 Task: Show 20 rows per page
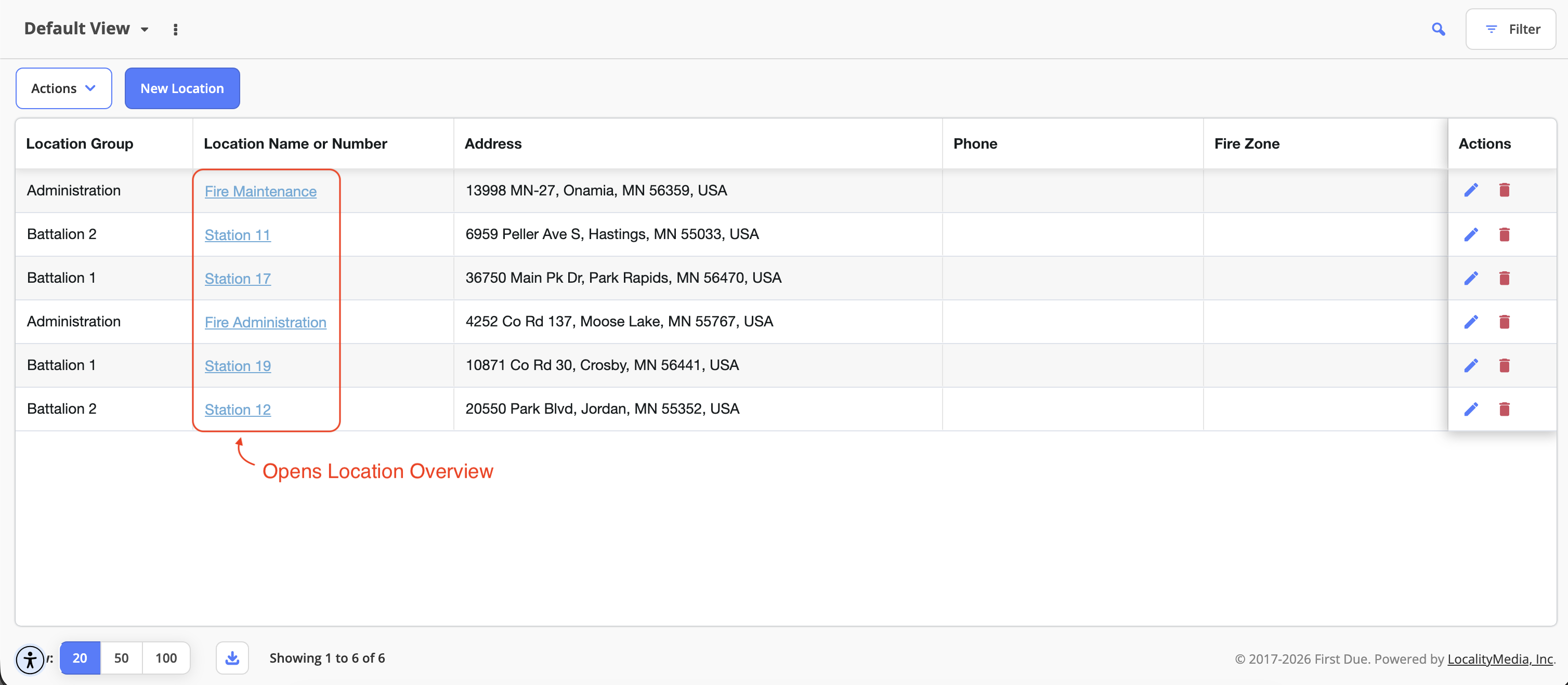pos(80,658)
